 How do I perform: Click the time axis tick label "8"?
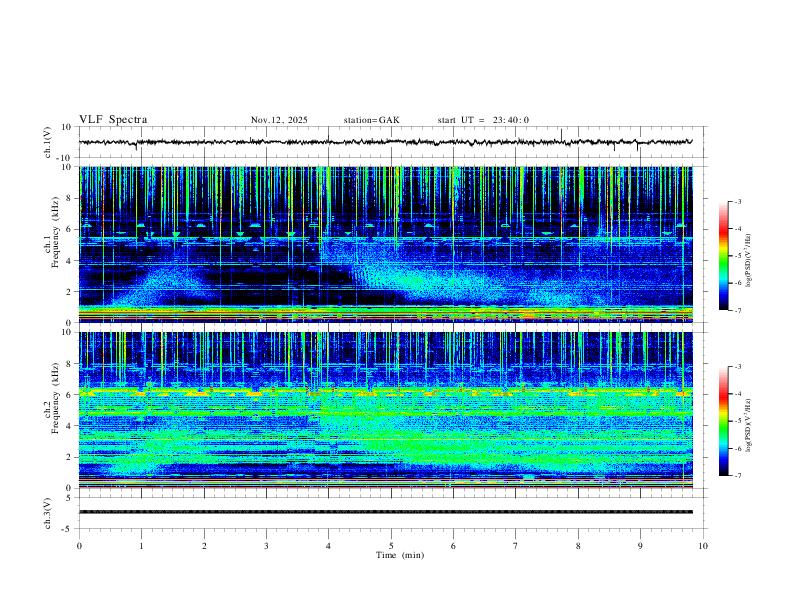tap(578, 546)
